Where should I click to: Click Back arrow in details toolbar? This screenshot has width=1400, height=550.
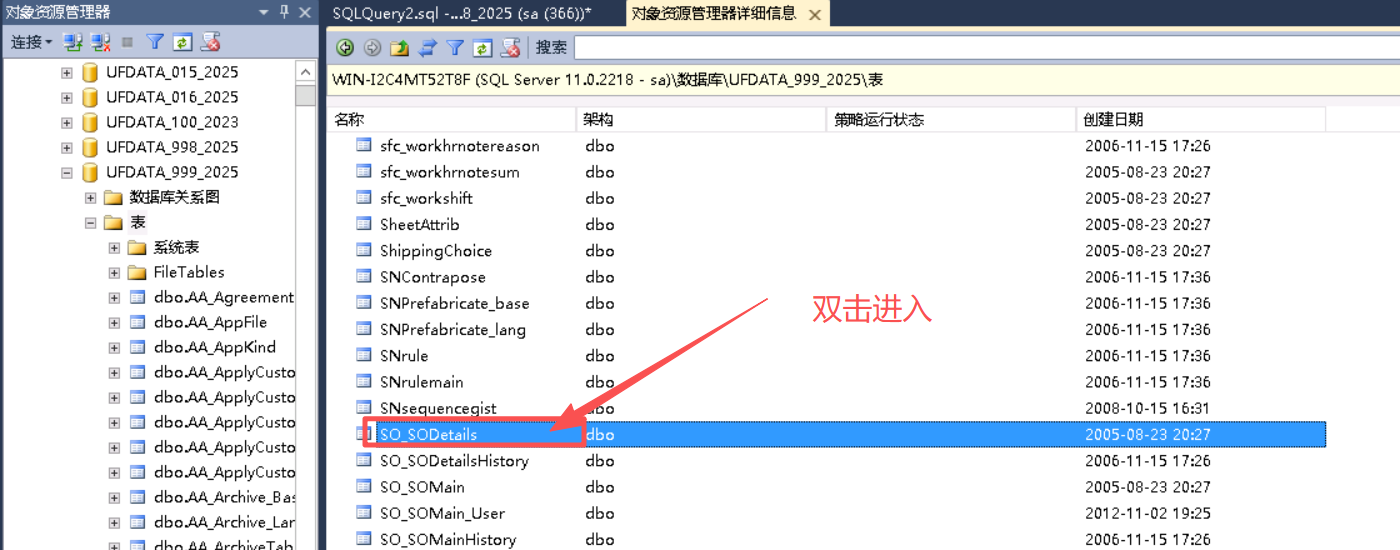345,47
